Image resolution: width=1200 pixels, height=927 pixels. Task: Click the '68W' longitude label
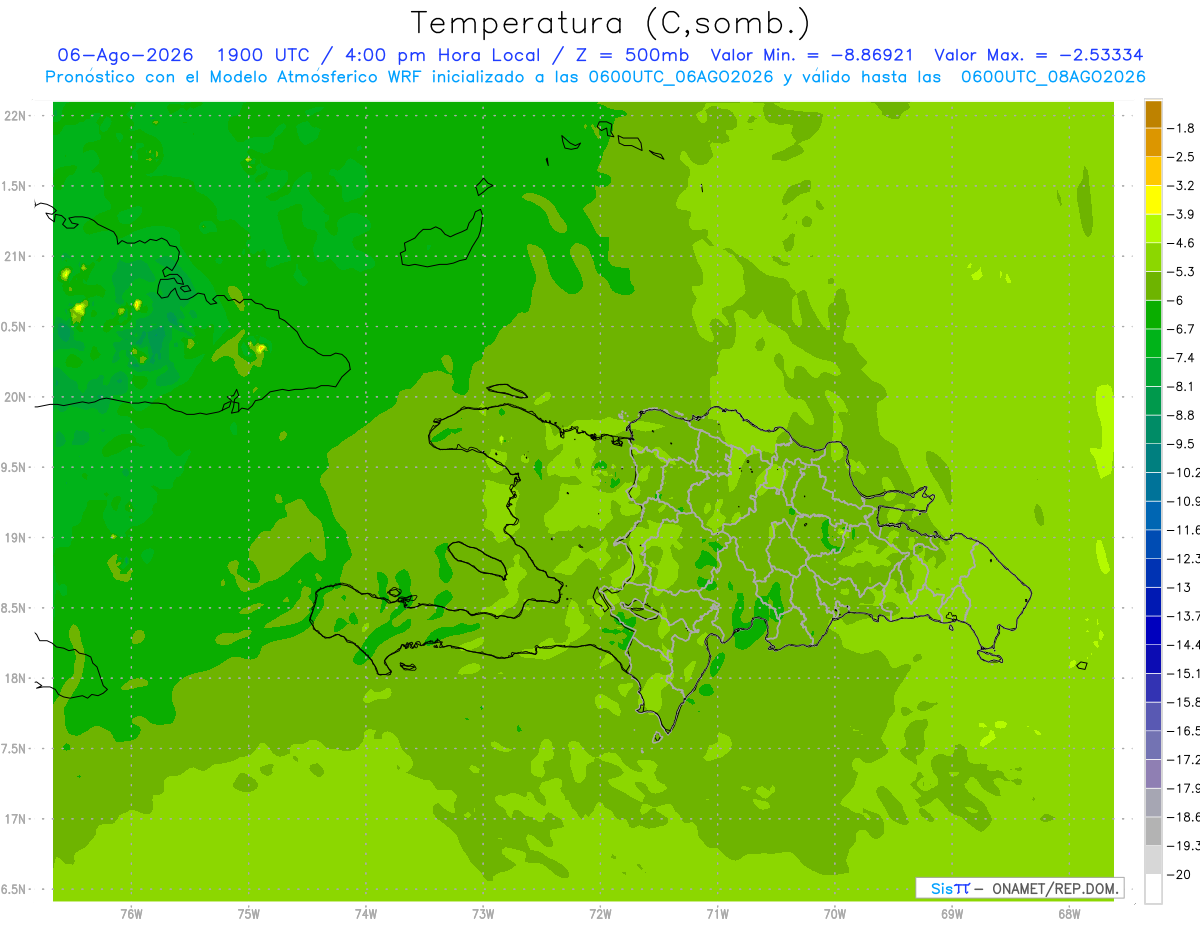[x=1069, y=914]
